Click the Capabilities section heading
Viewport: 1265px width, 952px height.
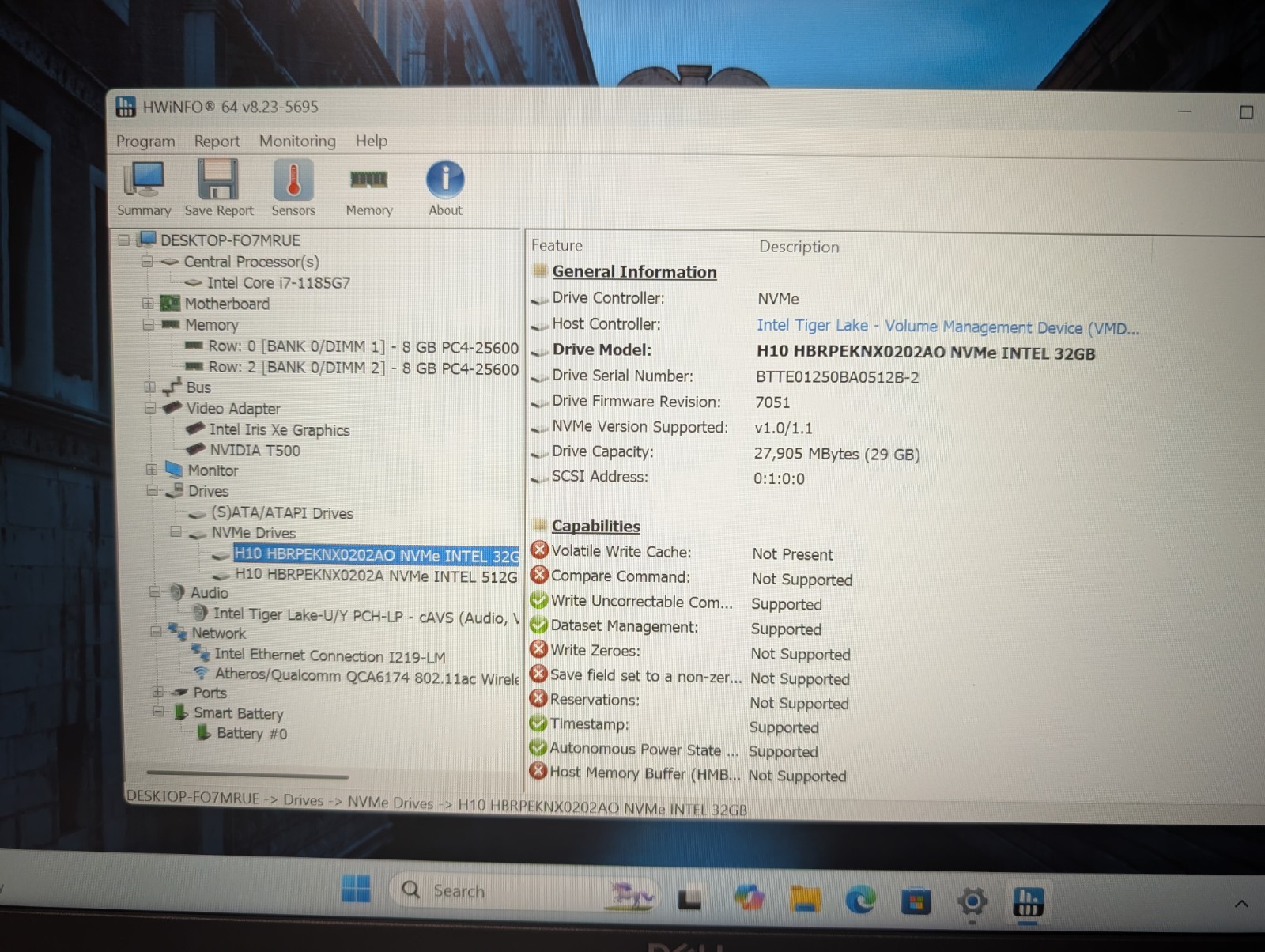pos(595,526)
